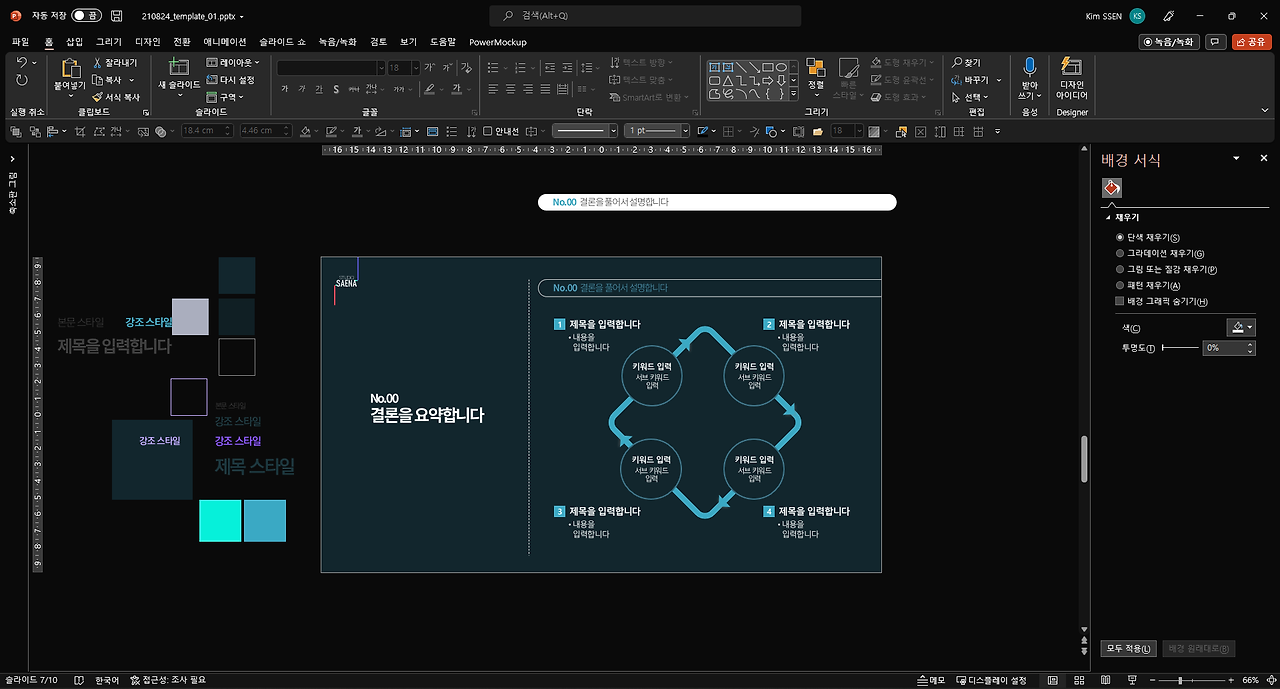Select Solid fill (단색 채우기) radio
Image resolution: width=1280 pixels, height=689 pixels.
(1120, 238)
